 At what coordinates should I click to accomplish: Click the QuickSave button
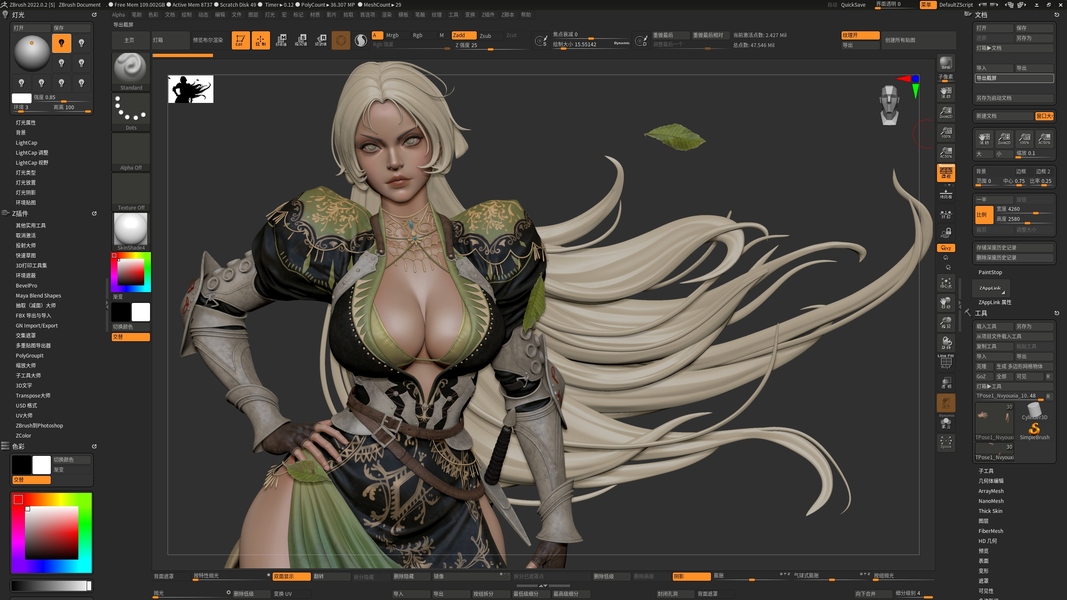click(853, 5)
